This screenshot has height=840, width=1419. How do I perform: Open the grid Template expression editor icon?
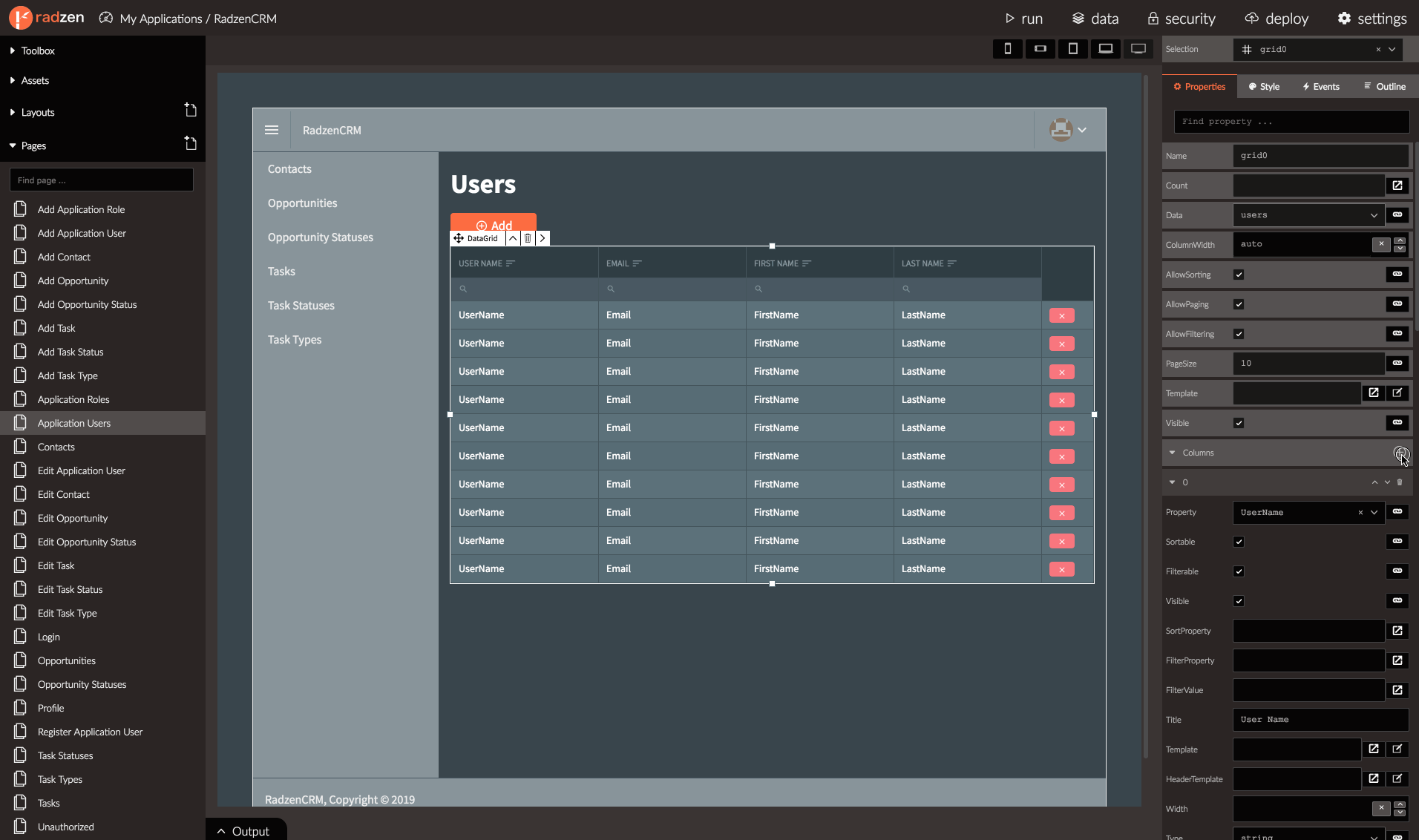coord(1374,393)
